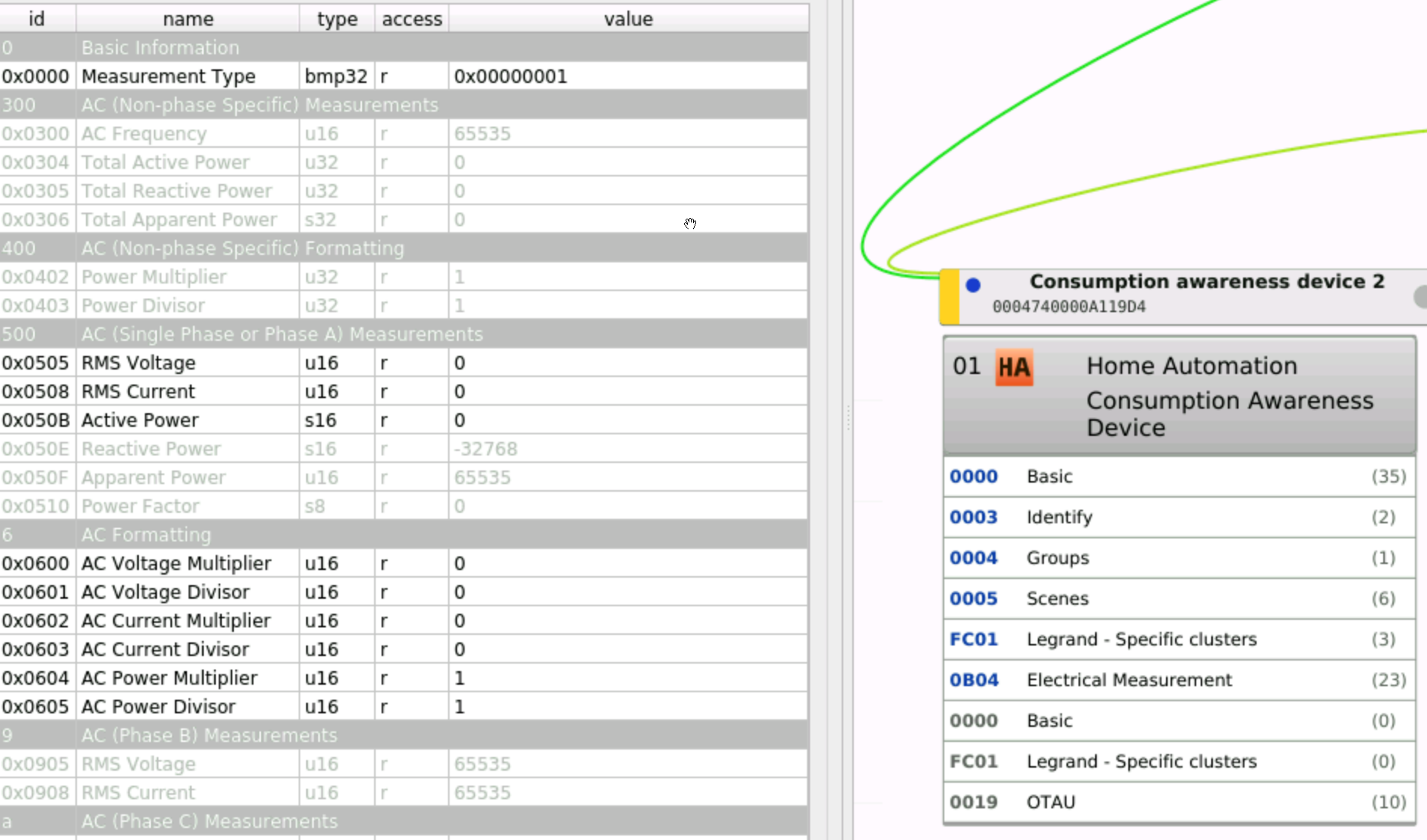The width and height of the screenshot is (1427, 840).
Task: Select the AC Voltage Multiplier row
Action: (x=404, y=563)
